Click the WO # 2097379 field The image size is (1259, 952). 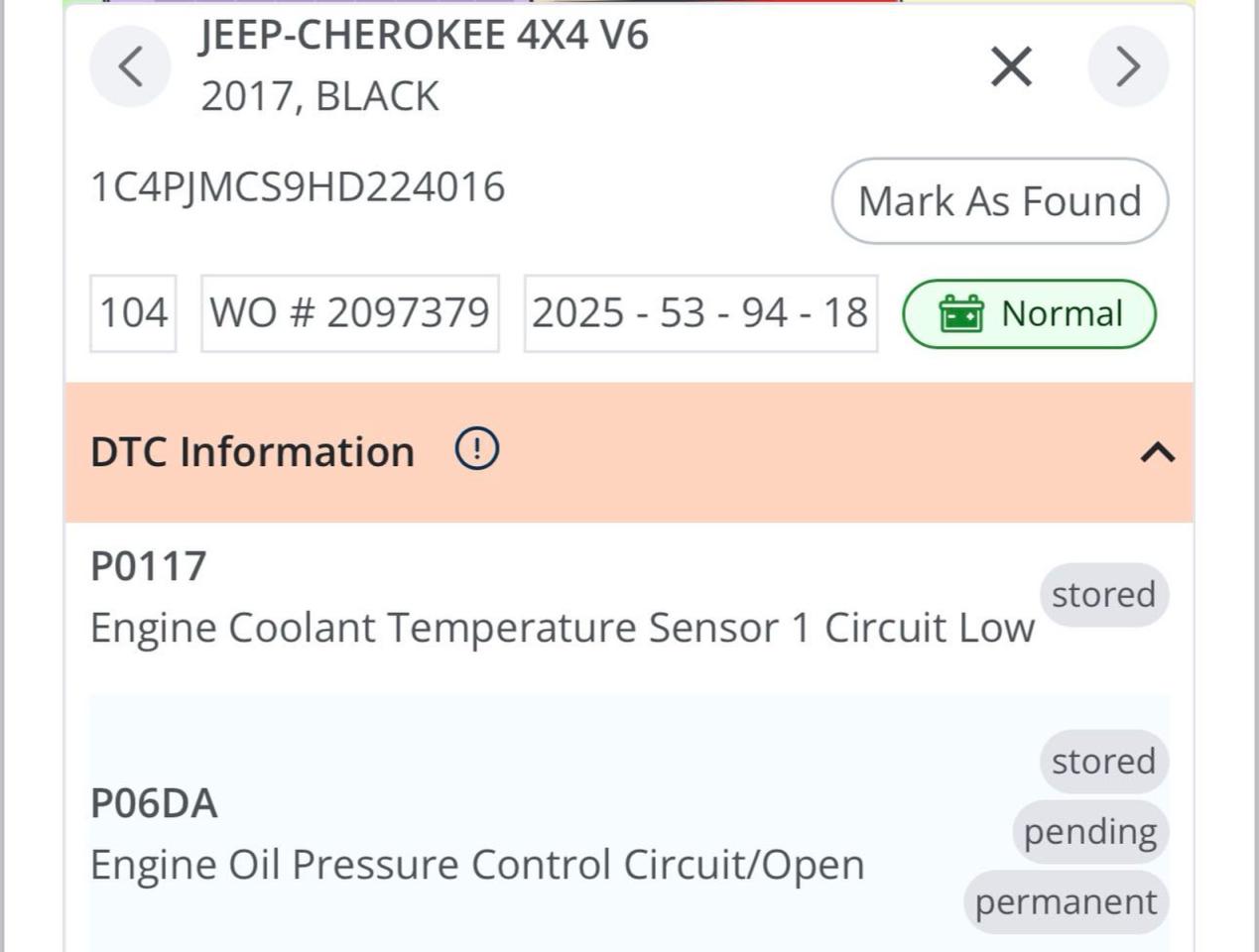click(349, 313)
